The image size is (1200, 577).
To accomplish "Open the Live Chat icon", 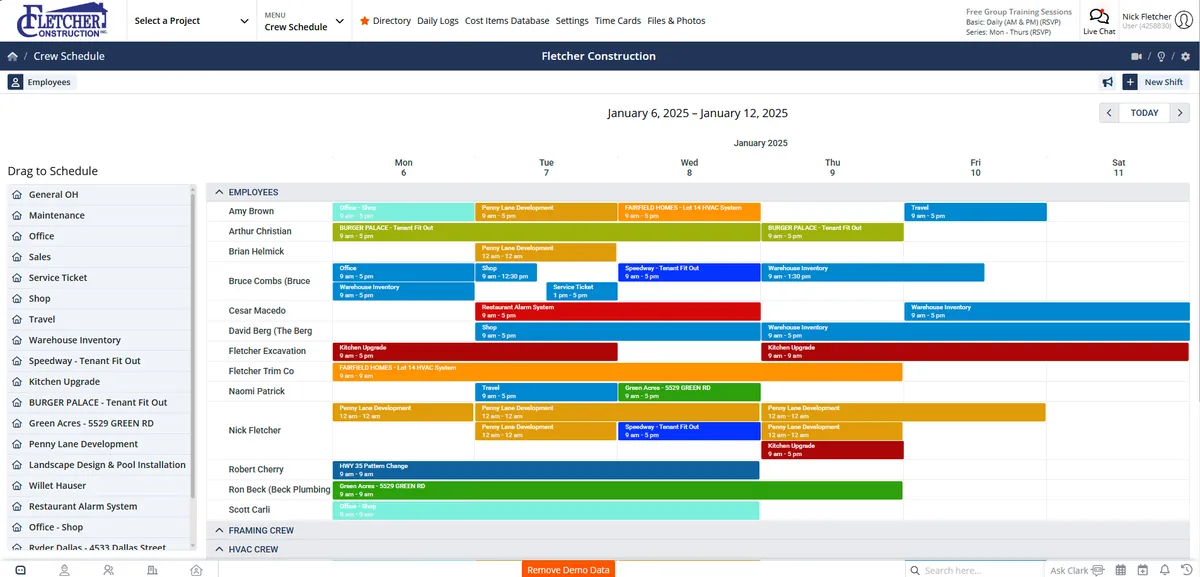I will pos(1098,16).
